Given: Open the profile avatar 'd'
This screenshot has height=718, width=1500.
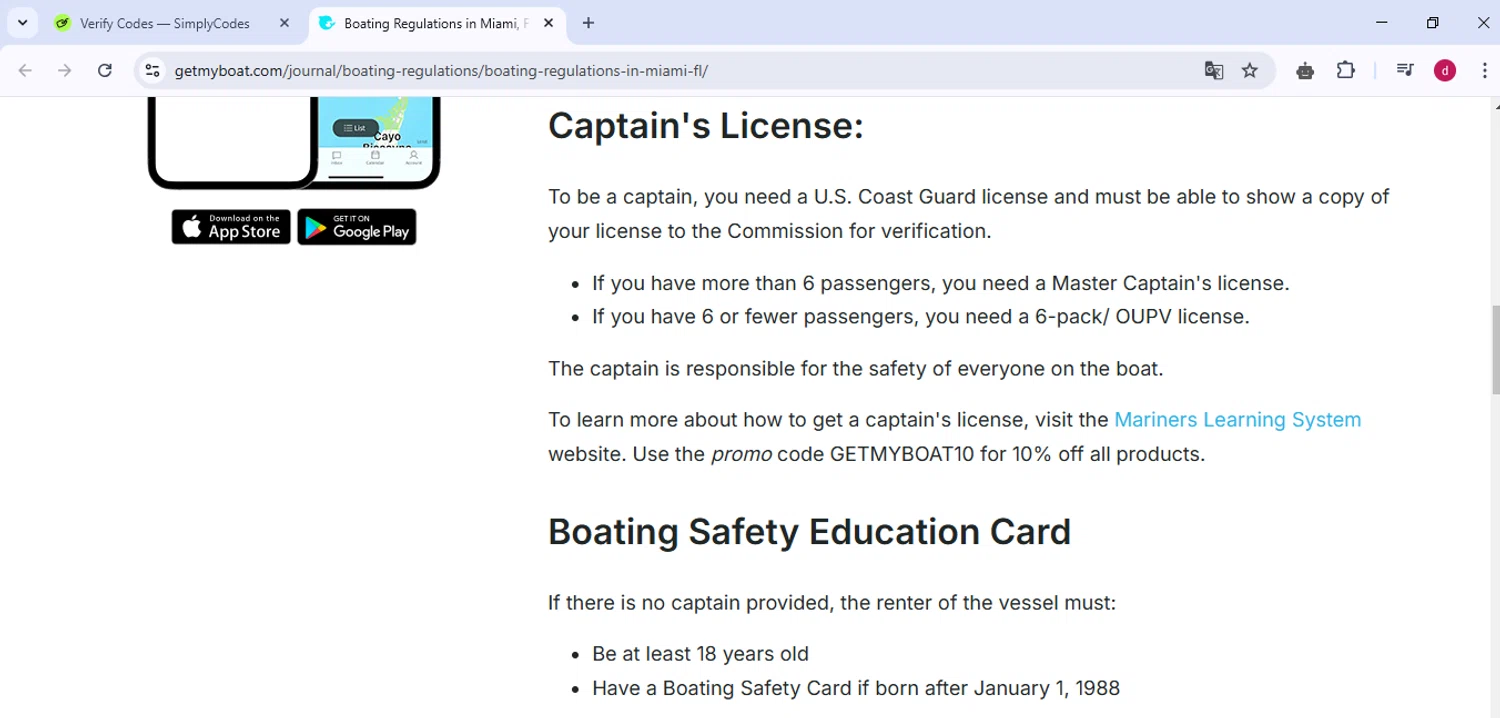Looking at the screenshot, I should (x=1445, y=70).
